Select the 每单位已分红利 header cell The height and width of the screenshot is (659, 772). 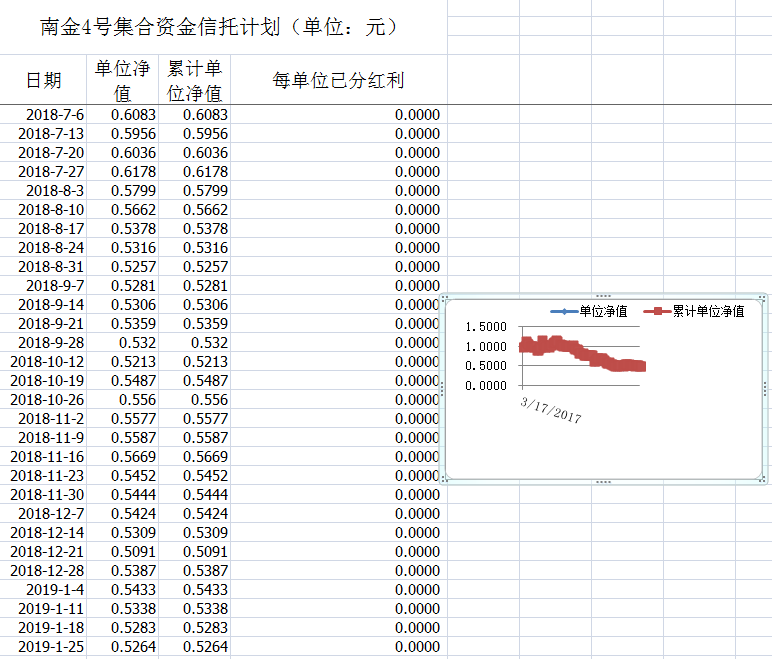tap(339, 80)
